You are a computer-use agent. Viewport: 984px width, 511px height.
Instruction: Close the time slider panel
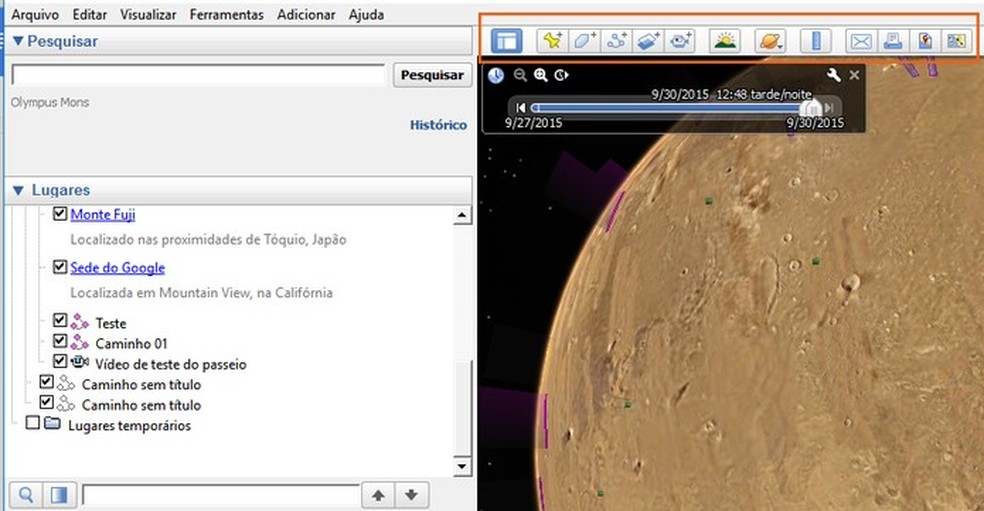coord(854,75)
